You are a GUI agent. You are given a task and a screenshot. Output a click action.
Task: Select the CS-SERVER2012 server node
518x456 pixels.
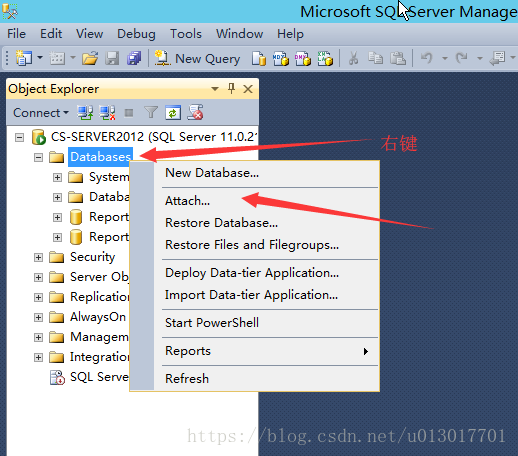(x=154, y=137)
